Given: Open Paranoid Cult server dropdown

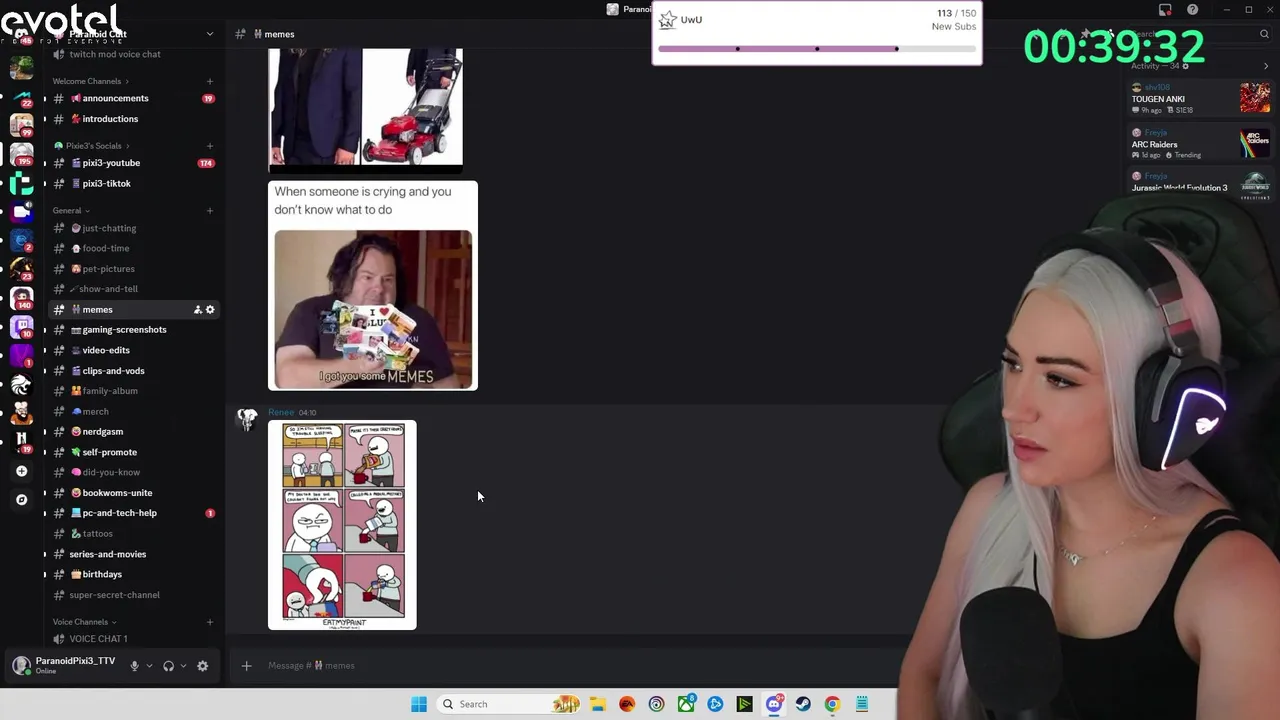Looking at the screenshot, I should tap(209, 34).
